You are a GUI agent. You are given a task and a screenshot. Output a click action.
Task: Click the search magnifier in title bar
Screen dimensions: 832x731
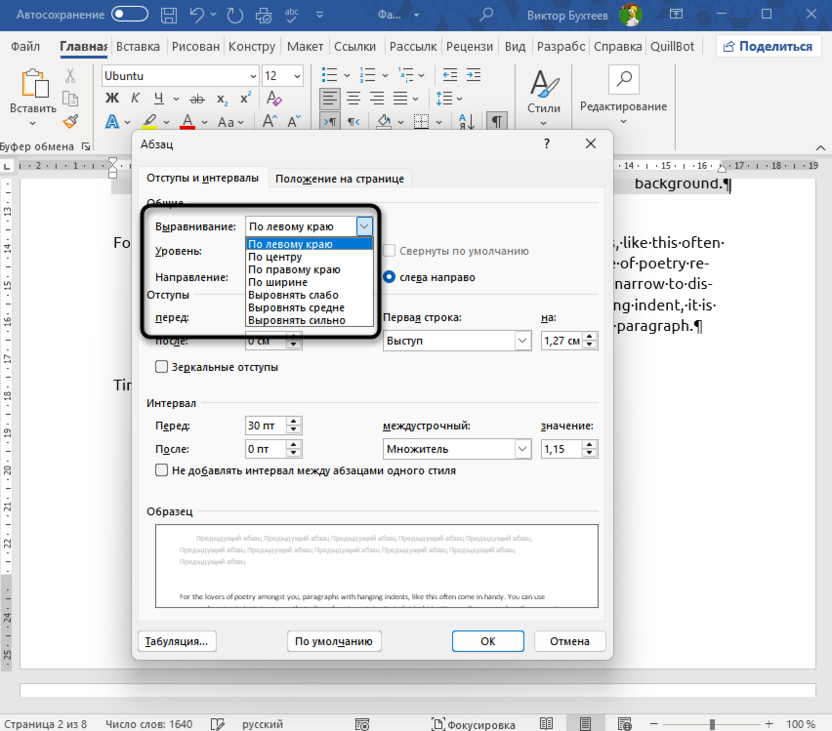point(486,16)
